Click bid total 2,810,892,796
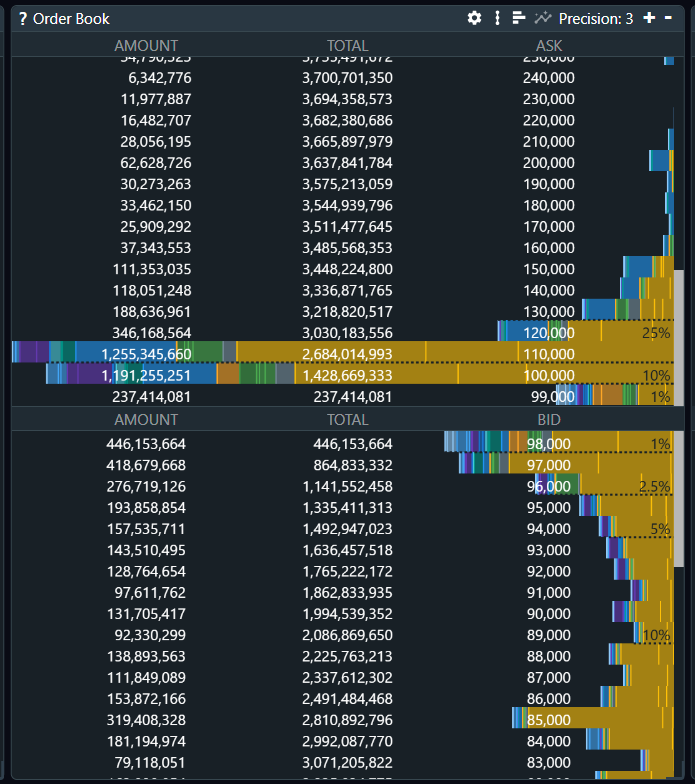 click(348, 720)
